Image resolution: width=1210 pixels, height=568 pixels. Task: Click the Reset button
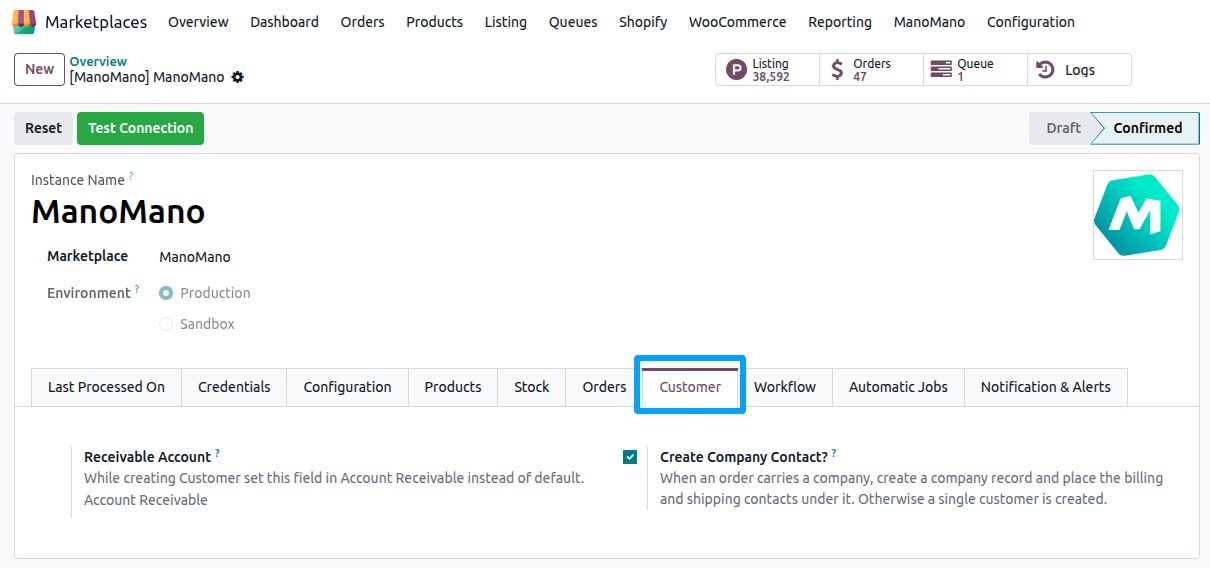tap(43, 128)
